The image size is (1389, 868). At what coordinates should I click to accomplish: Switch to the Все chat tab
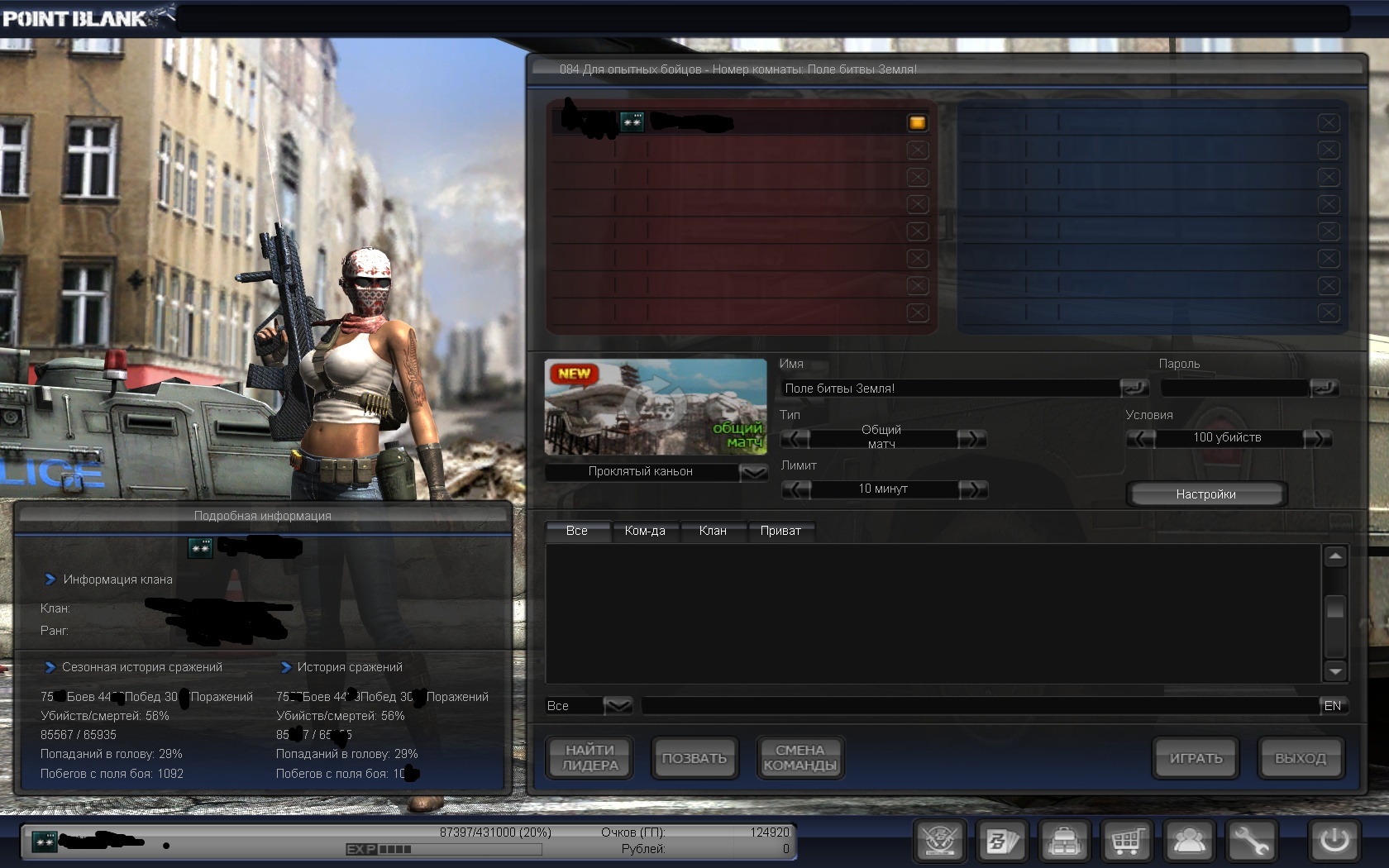(x=577, y=531)
